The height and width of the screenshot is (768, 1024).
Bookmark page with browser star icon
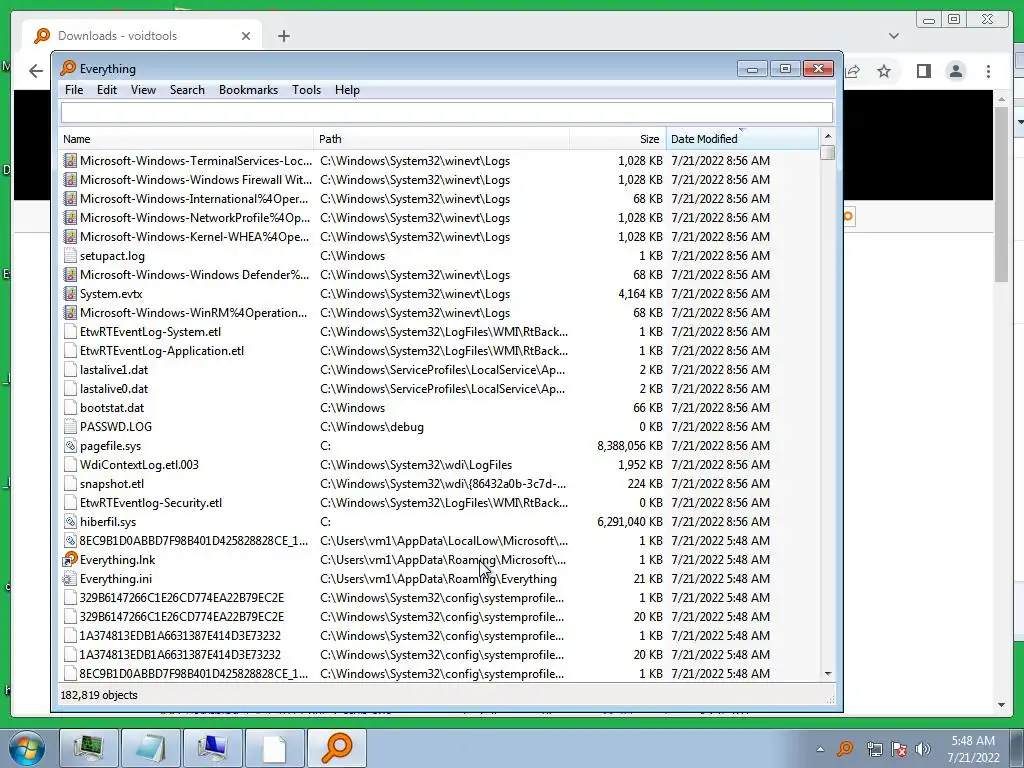[x=884, y=71]
